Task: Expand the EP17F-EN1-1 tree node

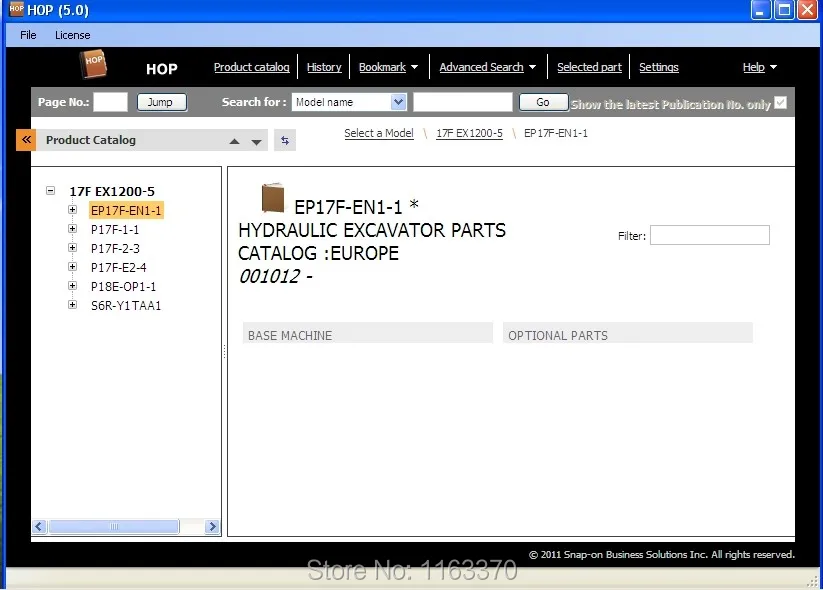Action: (72, 209)
